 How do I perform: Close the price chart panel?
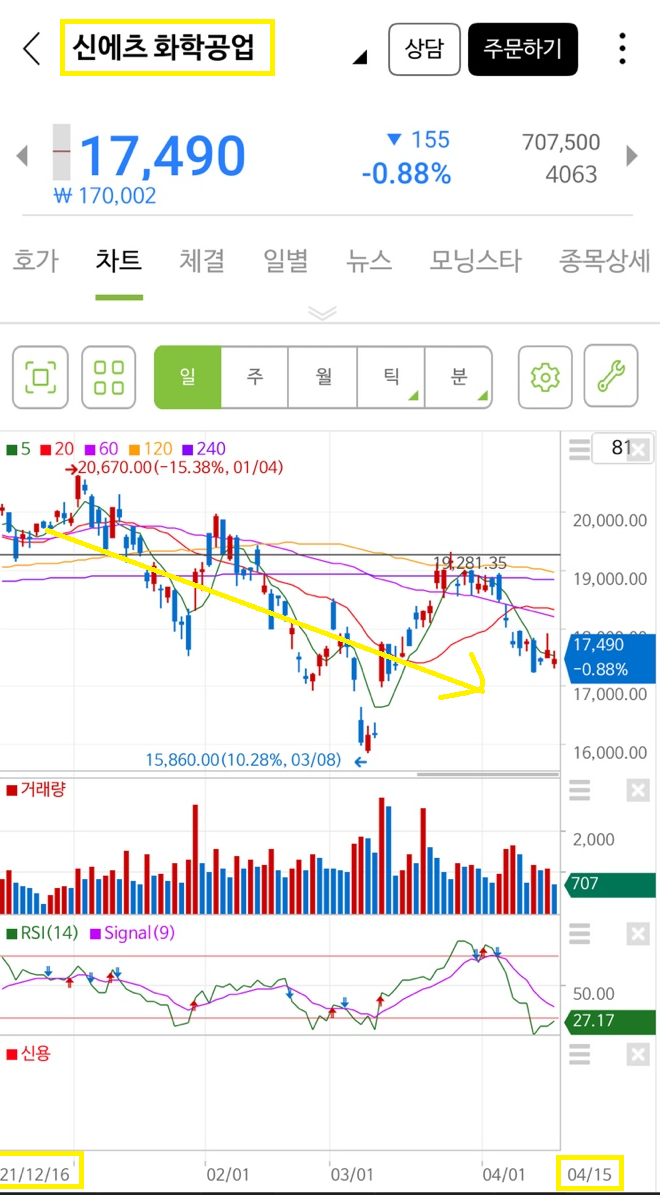coord(639,450)
